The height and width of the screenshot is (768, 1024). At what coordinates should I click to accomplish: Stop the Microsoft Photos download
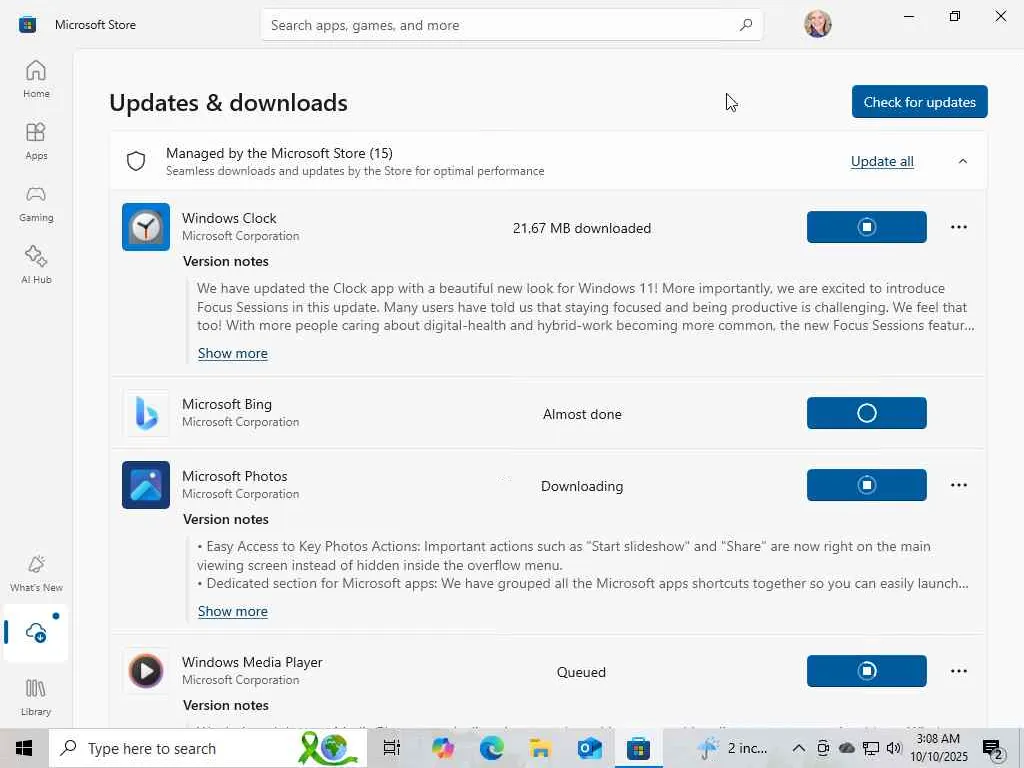867,485
